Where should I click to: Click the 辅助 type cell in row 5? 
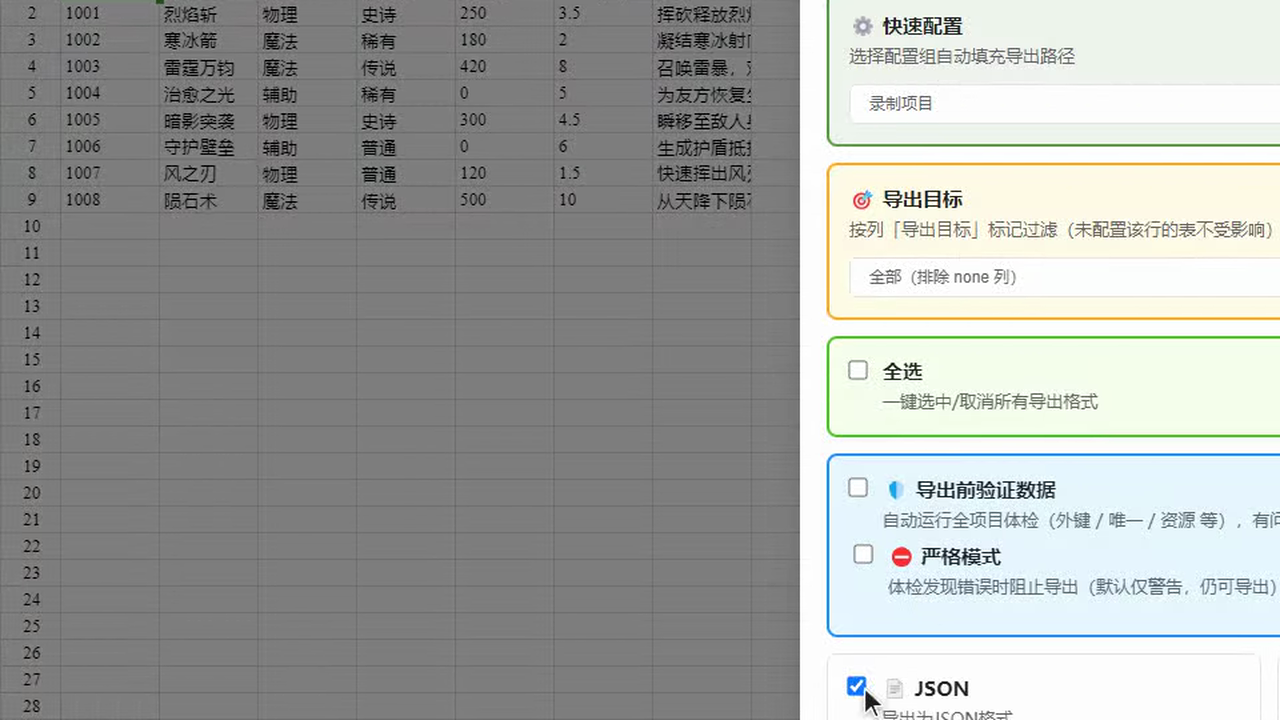[307, 94]
